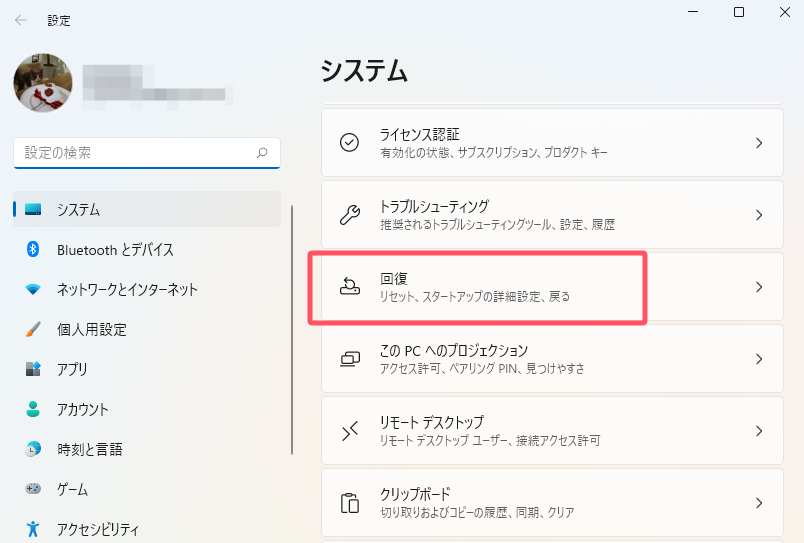804x543 pixels.
Task: Open リモート デスクトップ page
Action: (552, 431)
